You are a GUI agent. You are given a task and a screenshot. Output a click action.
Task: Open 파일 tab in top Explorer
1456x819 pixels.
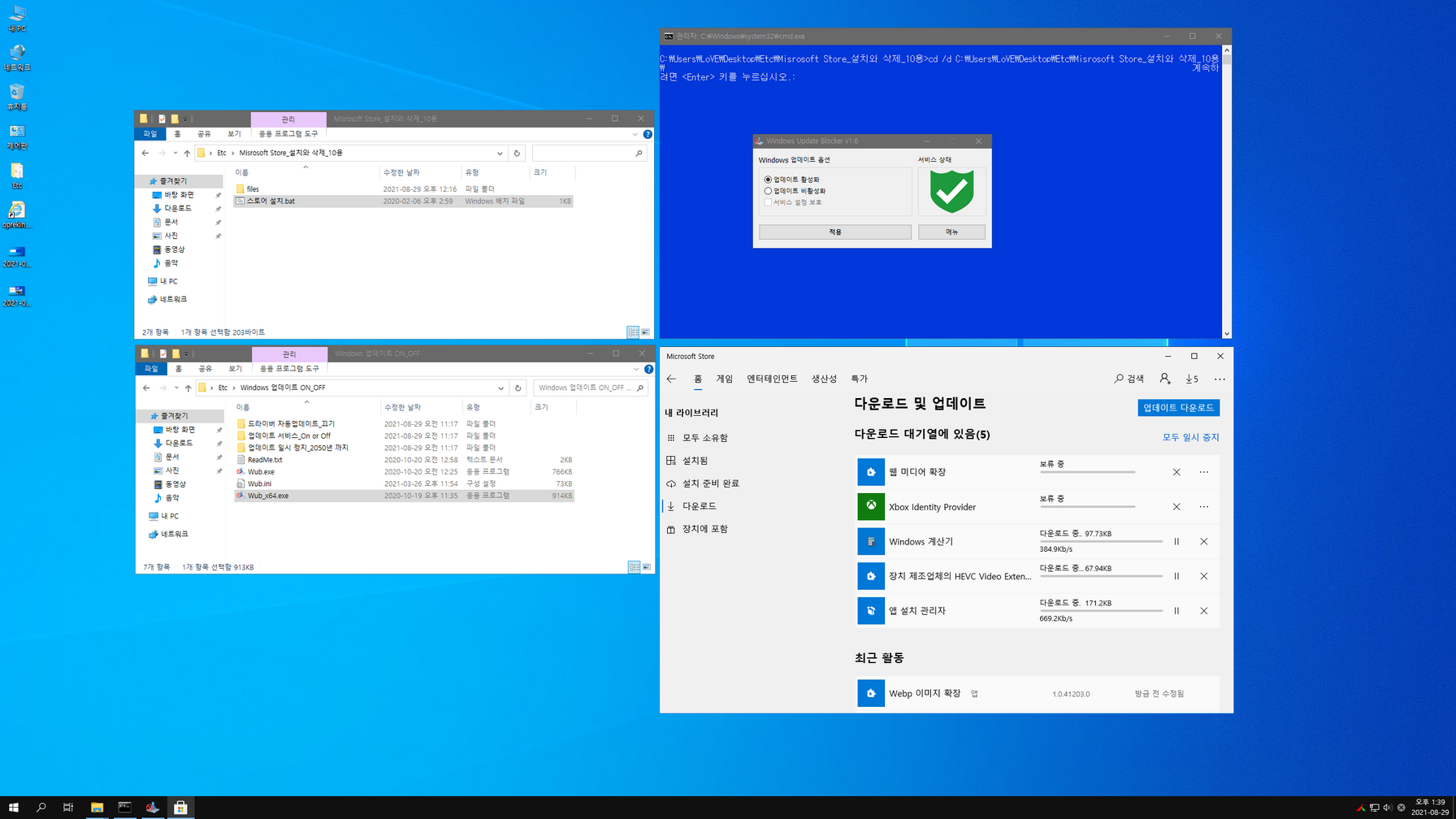pos(150,134)
